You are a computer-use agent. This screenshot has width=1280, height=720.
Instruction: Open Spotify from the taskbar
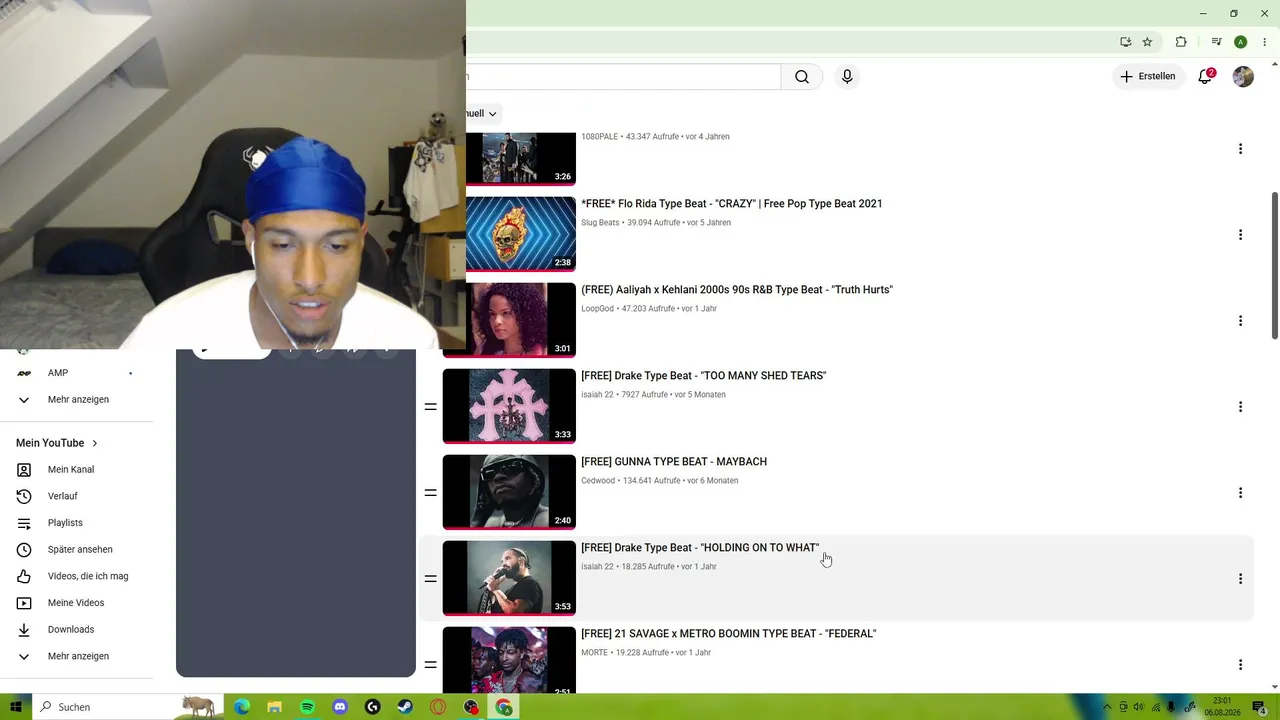(307, 707)
